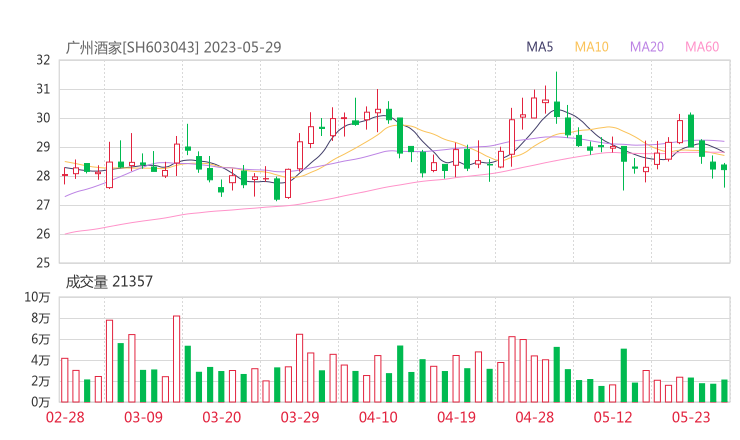Click the 03-29 date axis label
The image size is (740, 440).
click(300, 417)
